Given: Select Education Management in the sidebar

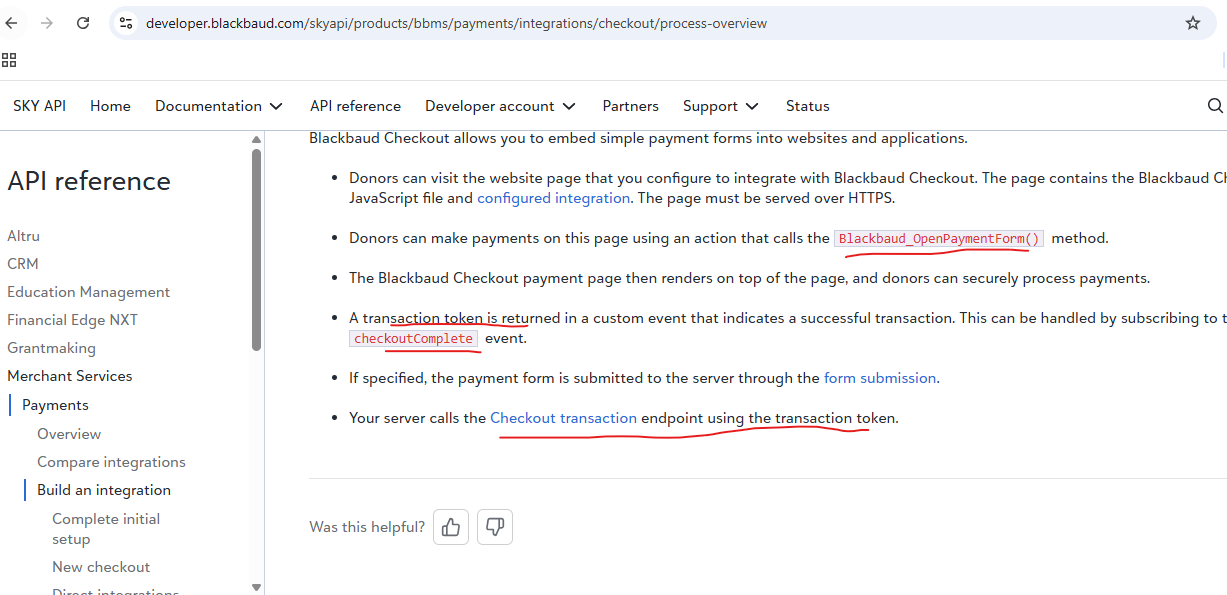Looking at the screenshot, I should tap(88, 292).
